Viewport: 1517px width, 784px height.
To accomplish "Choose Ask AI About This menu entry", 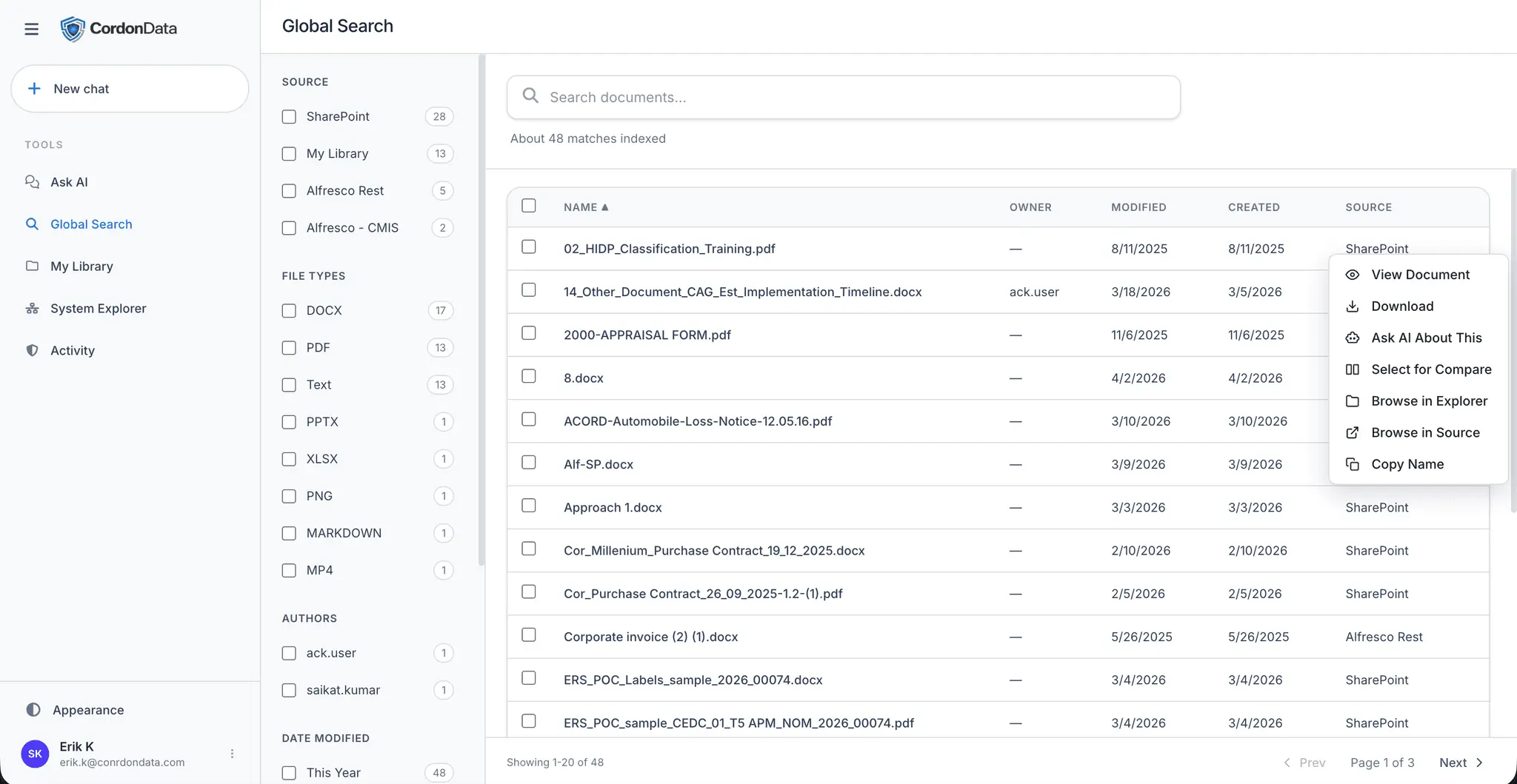I will click(x=1418, y=338).
